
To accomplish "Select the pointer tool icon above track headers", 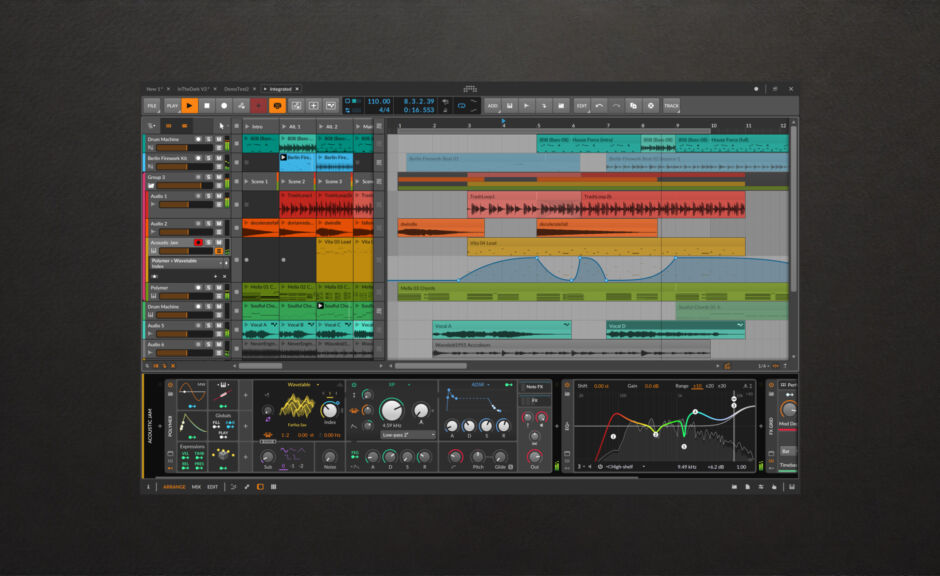I will click(x=222, y=125).
